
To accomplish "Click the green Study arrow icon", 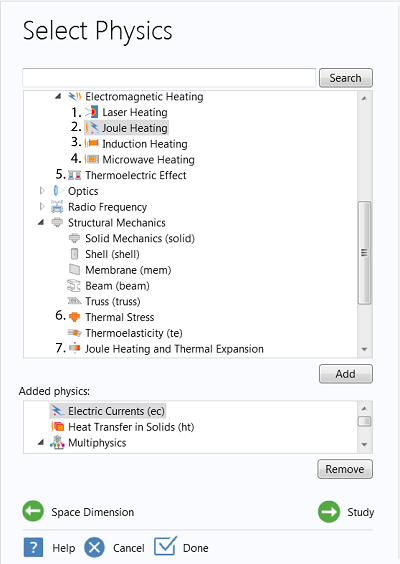I will click(x=329, y=511).
